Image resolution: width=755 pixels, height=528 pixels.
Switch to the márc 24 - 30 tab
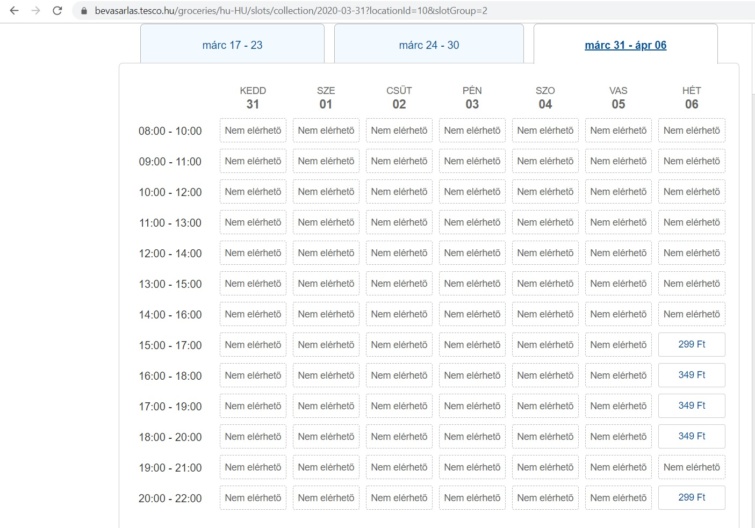428,45
